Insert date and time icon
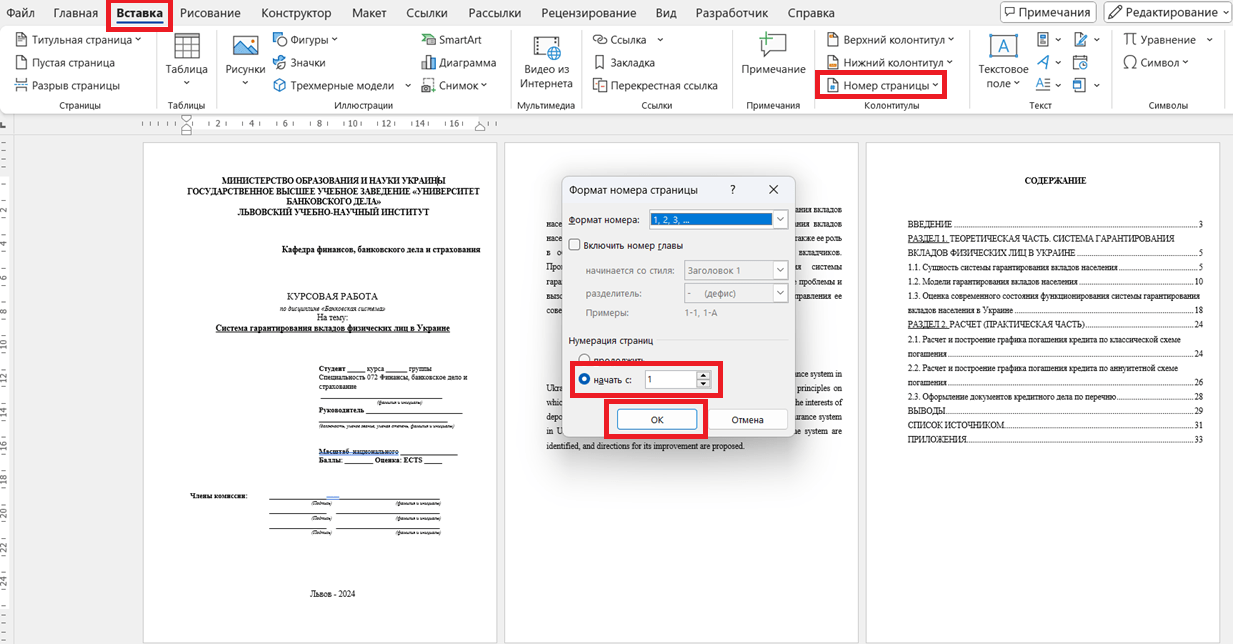This screenshot has height=644, width=1233. [x=1081, y=62]
